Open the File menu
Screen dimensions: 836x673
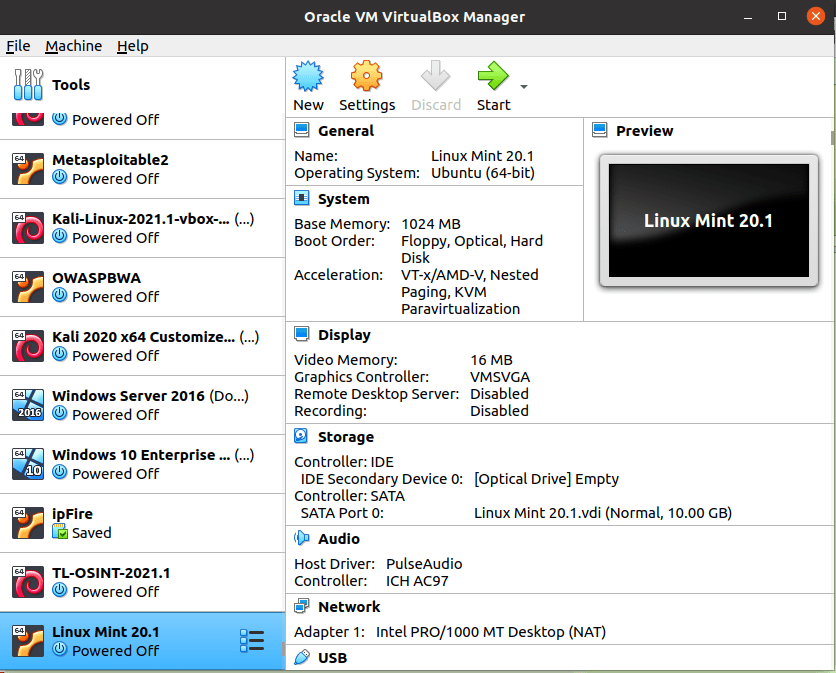[18, 46]
